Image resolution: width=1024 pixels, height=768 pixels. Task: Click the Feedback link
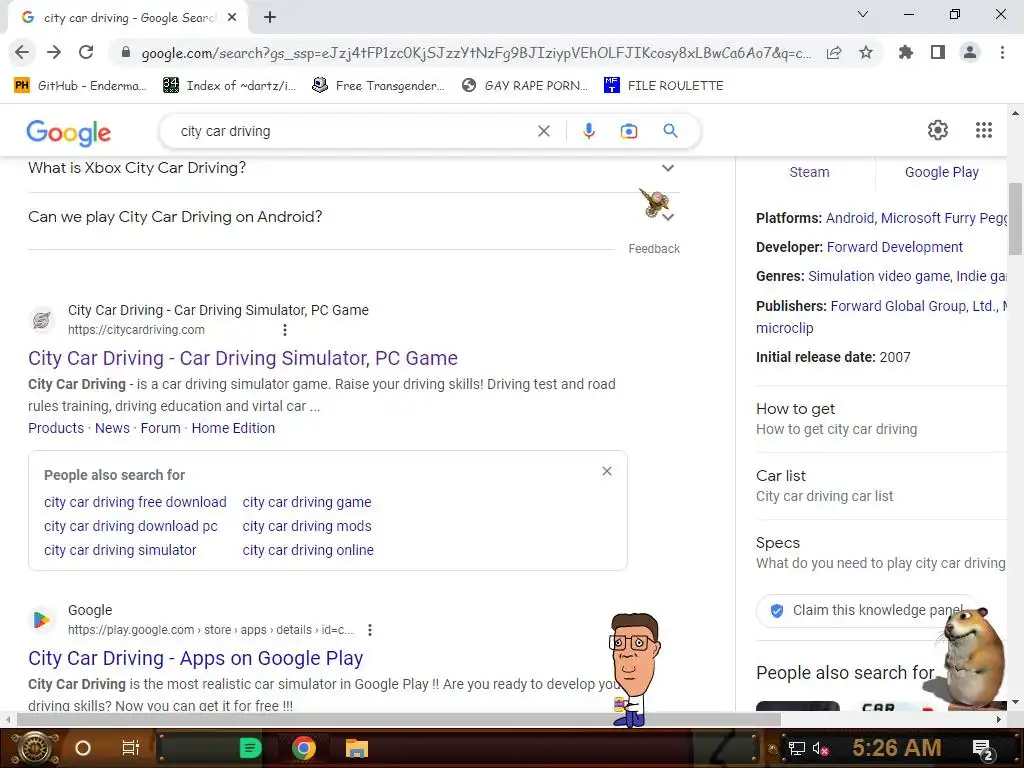[654, 249]
